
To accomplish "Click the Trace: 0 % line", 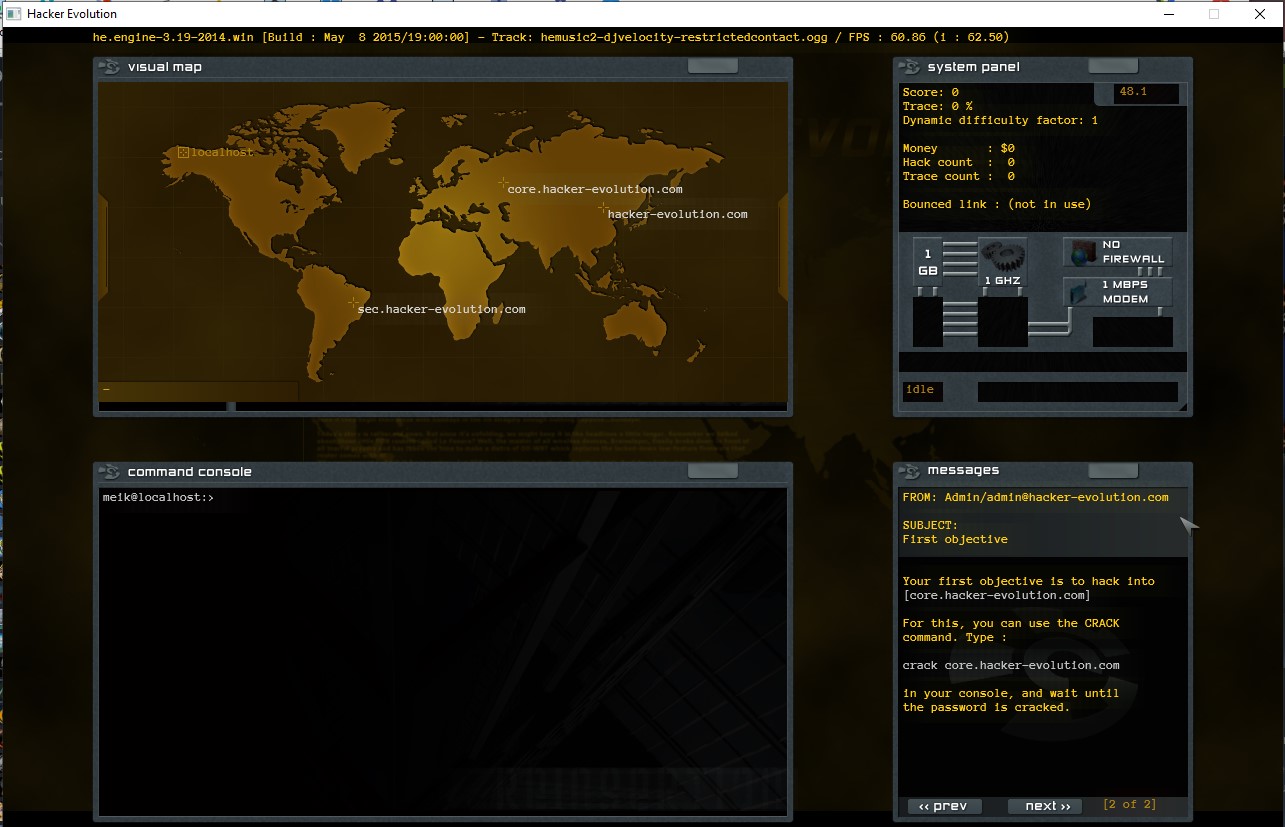I will coord(938,106).
